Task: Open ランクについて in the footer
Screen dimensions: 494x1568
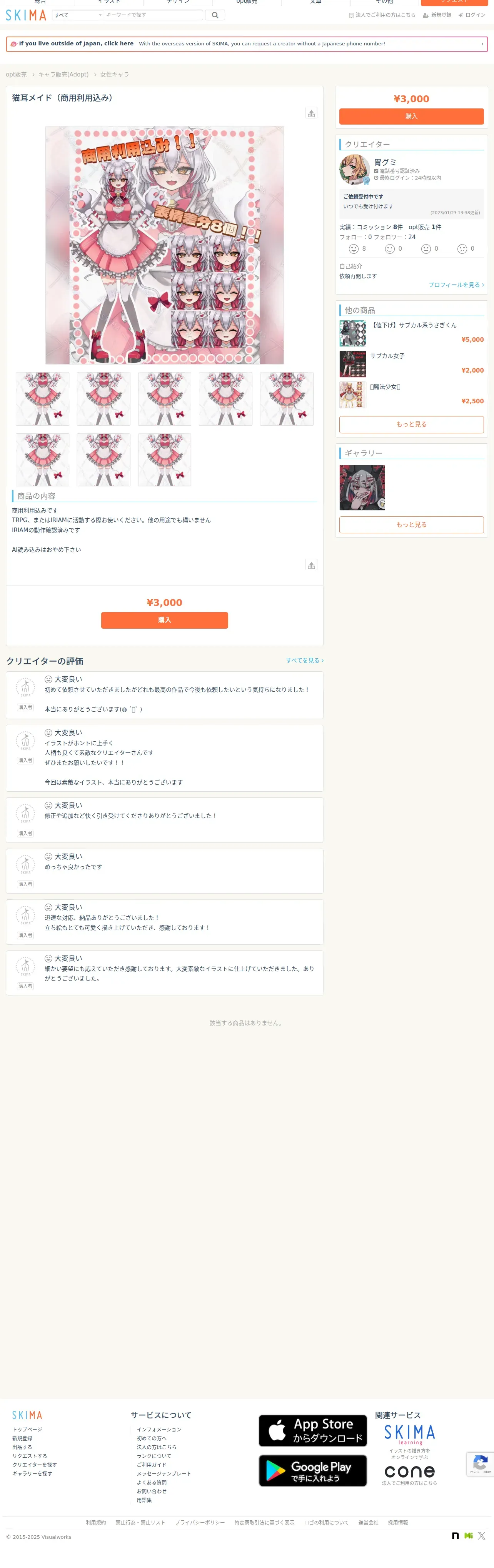Action: tap(154, 1456)
